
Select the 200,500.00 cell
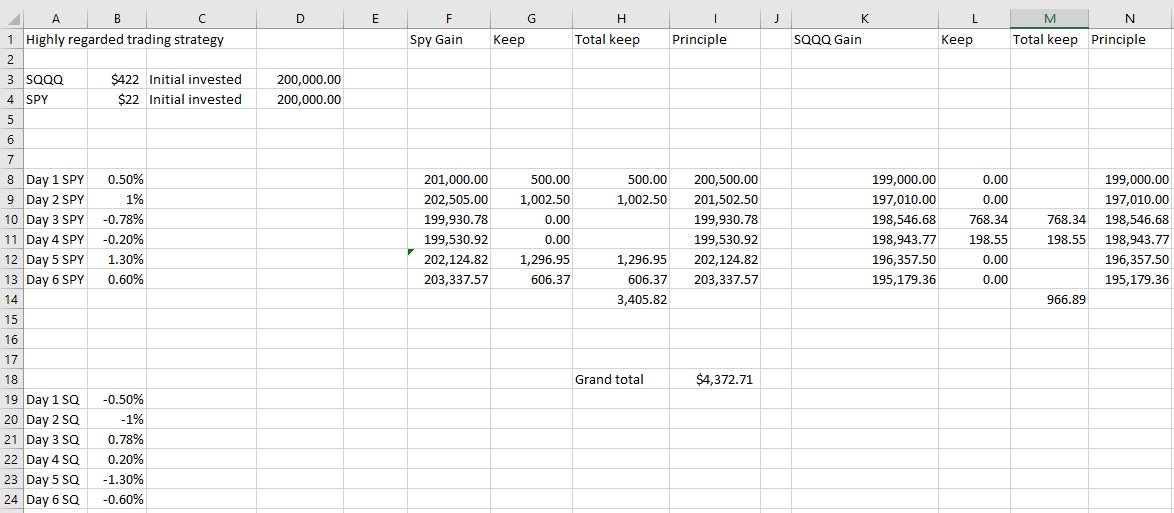point(715,179)
